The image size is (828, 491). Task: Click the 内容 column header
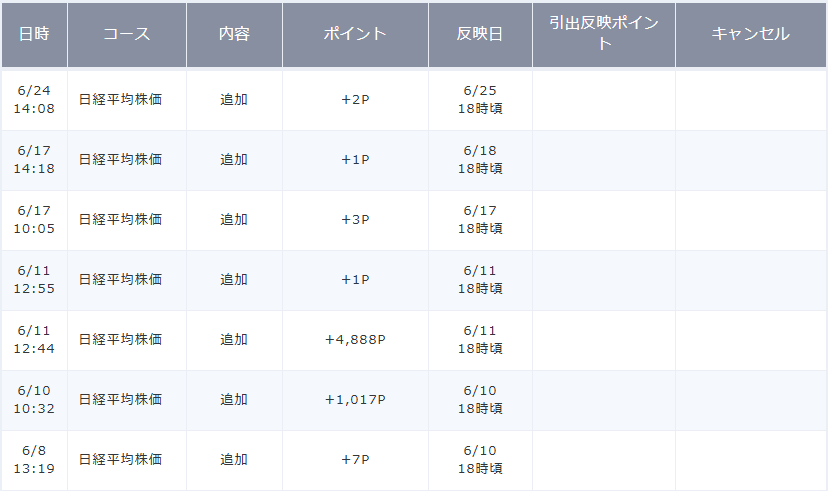coord(234,34)
